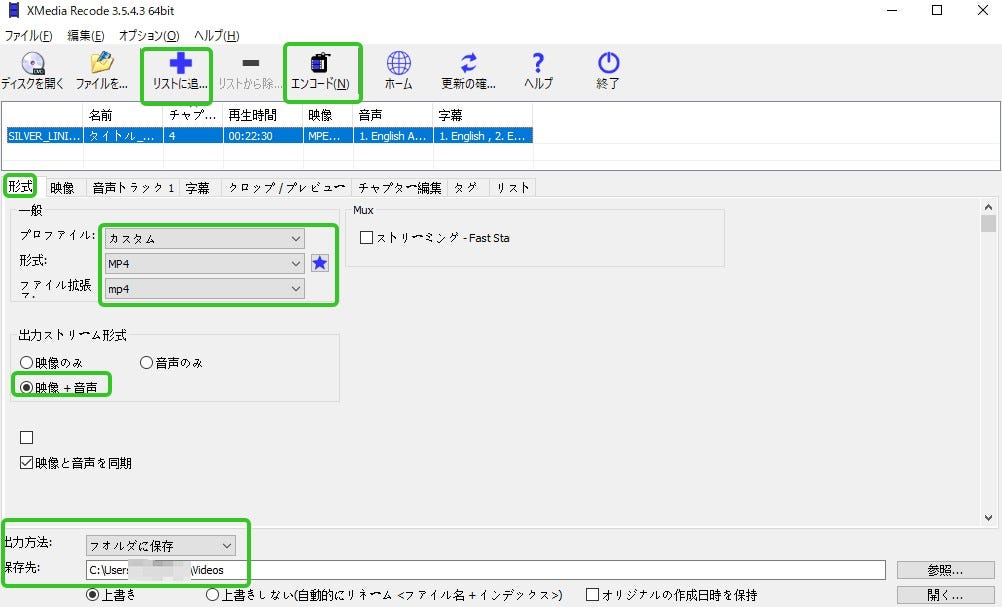Open the ホーム globe icon
Screen dimensions: 1002x607
[399, 71]
